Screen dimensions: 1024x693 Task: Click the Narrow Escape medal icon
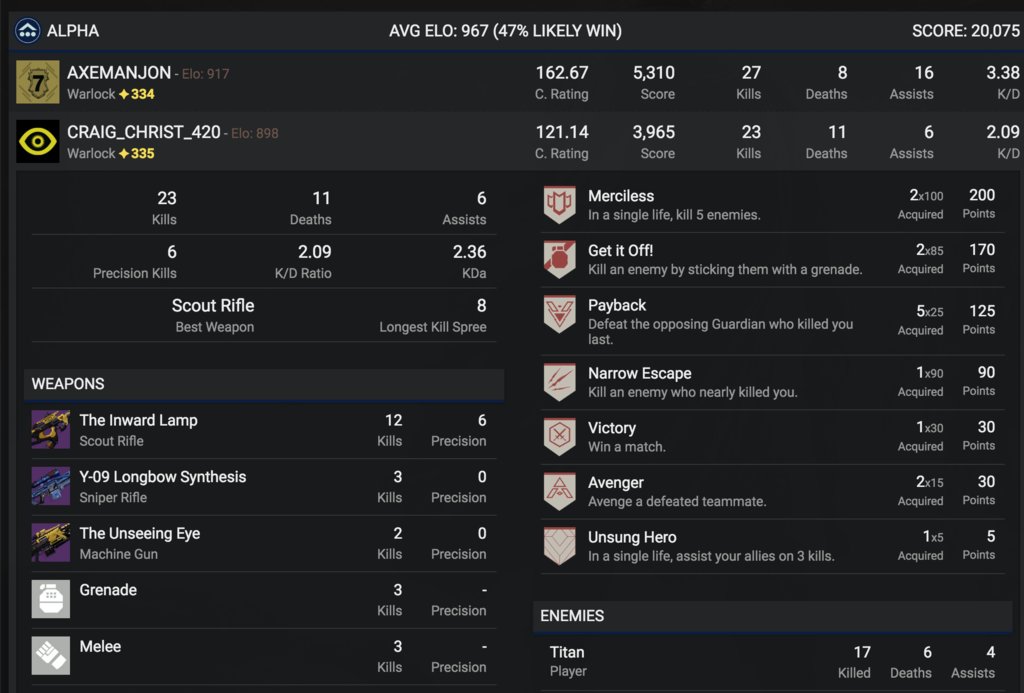pyautogui.click(x=560, y=382)
